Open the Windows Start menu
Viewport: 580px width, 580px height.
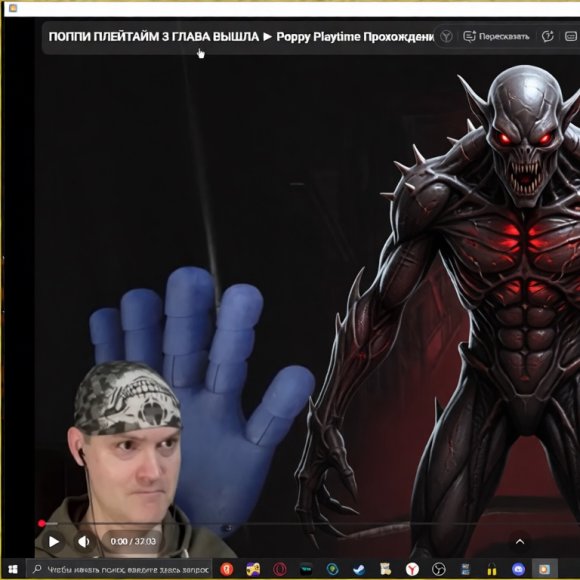[13, 569]
